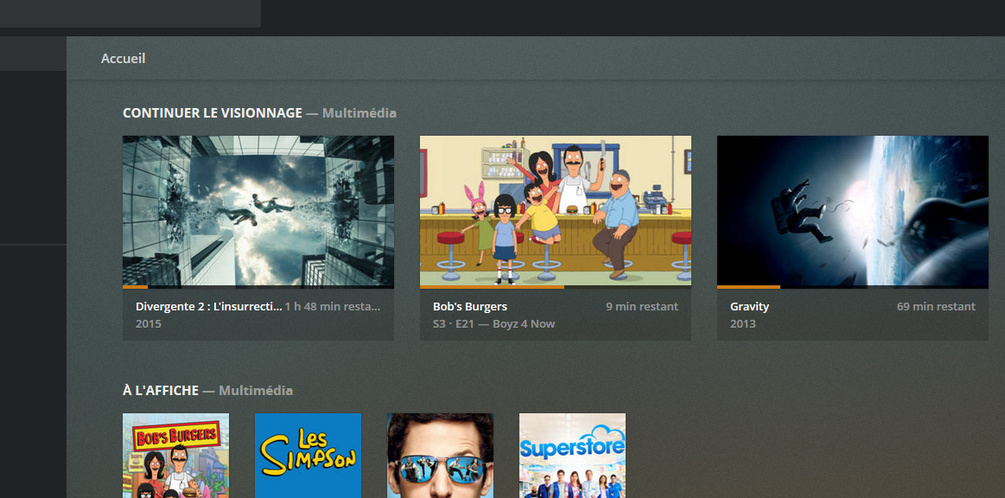Click the 69 min restant label

(x=936, y=306)
